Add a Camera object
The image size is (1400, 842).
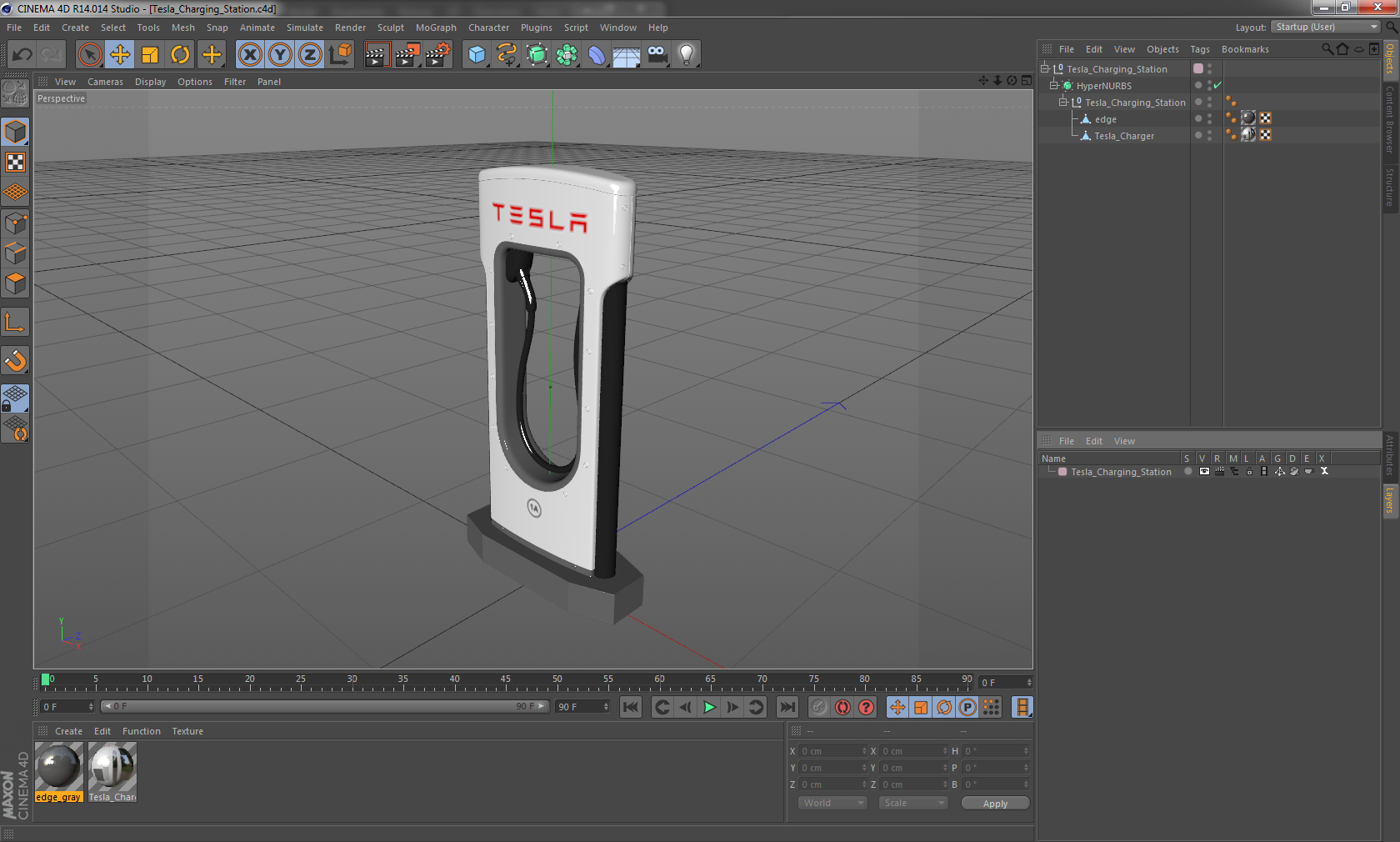[x=657, y=55]
